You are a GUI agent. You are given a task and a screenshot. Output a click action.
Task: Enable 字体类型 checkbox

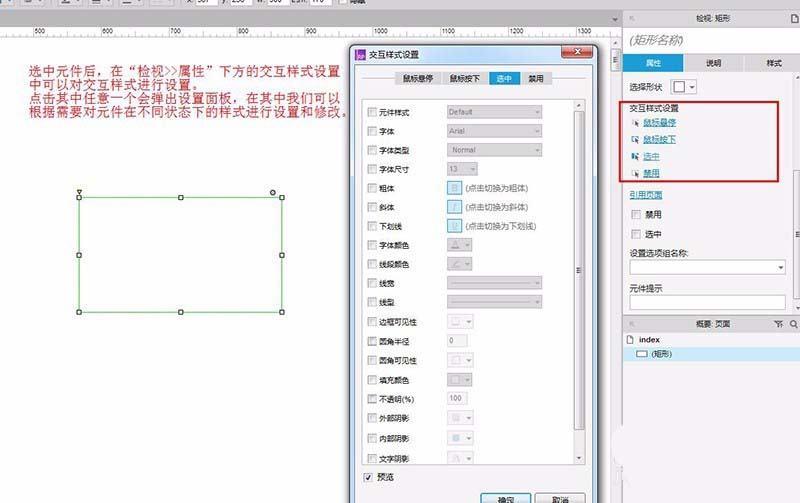tap(372, 150)
